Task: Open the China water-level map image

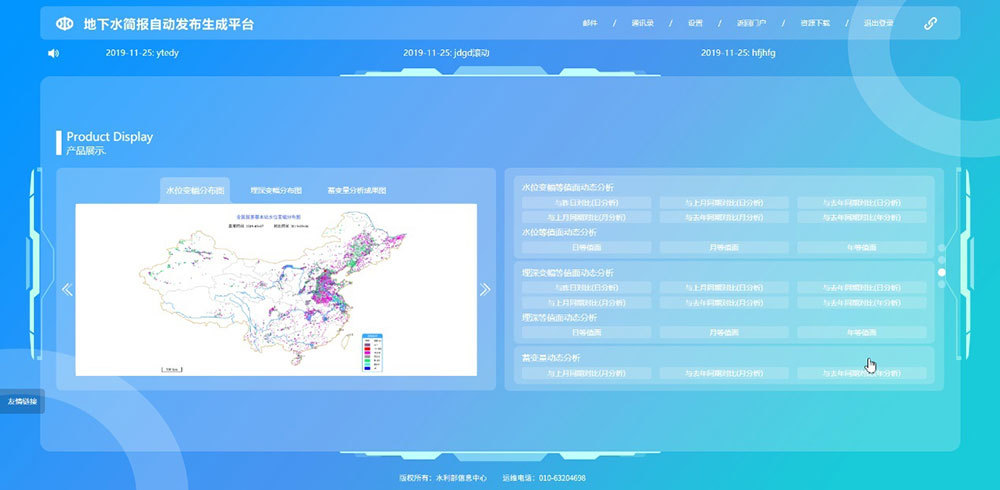Action: (276, 290)
